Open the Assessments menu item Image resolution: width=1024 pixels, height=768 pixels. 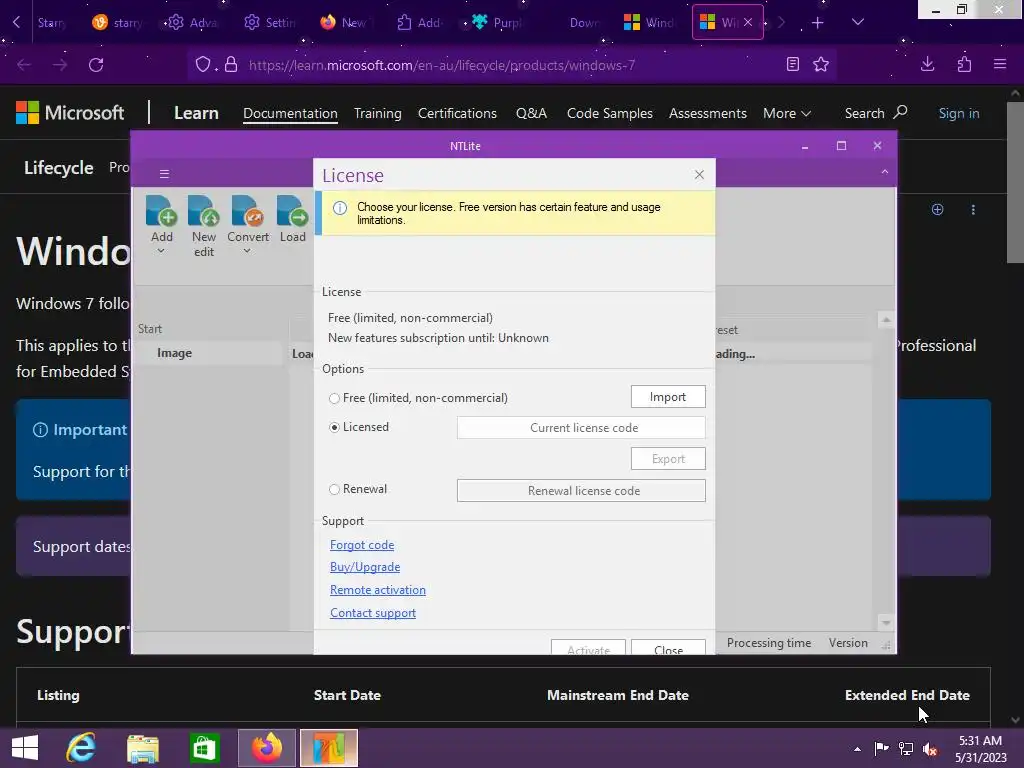click(707, 114)
